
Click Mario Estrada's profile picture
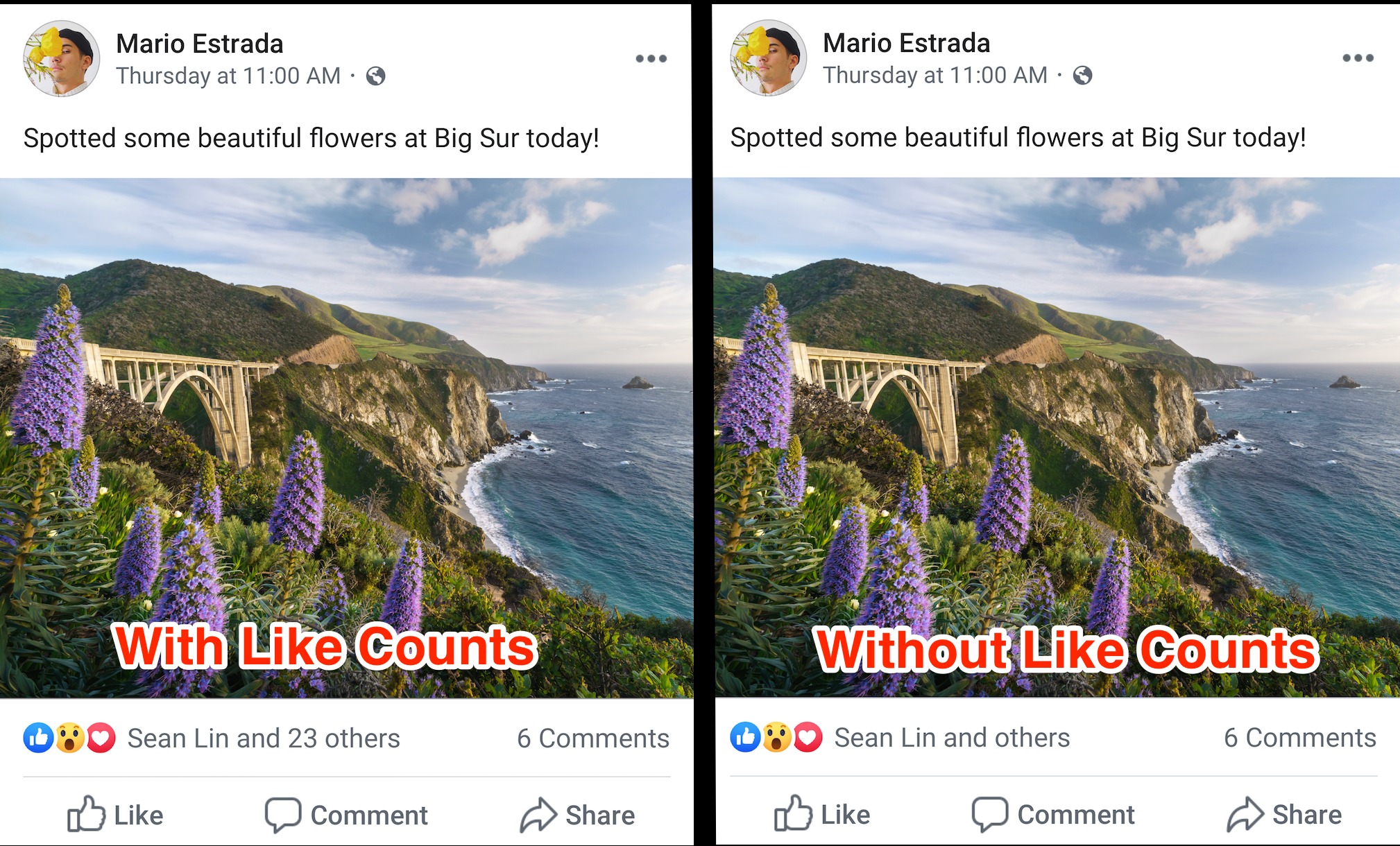pyautogui.click(x=61, y=58)
